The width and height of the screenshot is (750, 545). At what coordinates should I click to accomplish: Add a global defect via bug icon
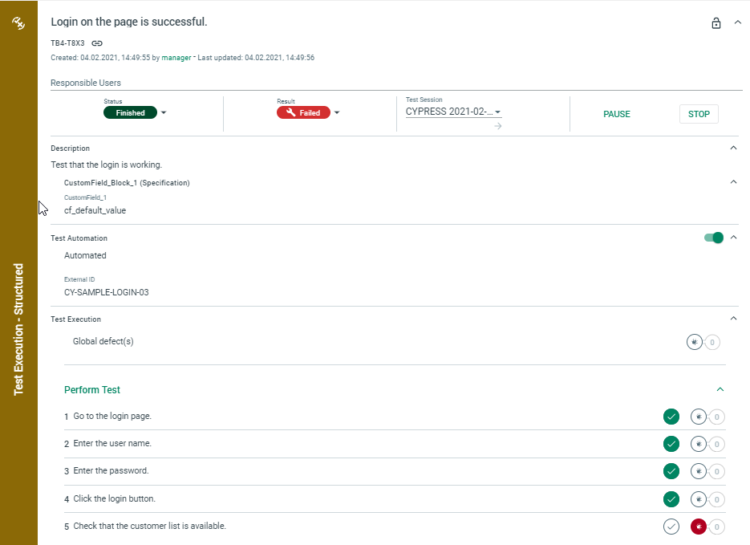point(694,342)
